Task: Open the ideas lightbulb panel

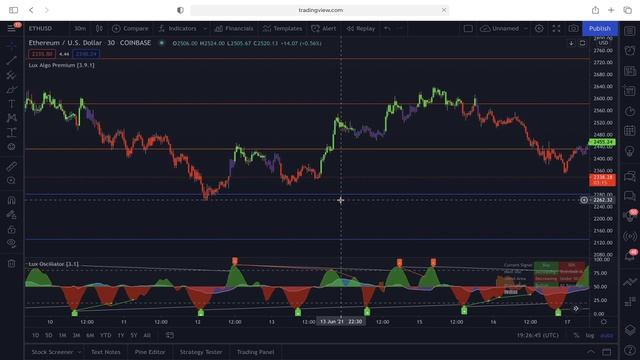Action: click(x=630, y=151)
